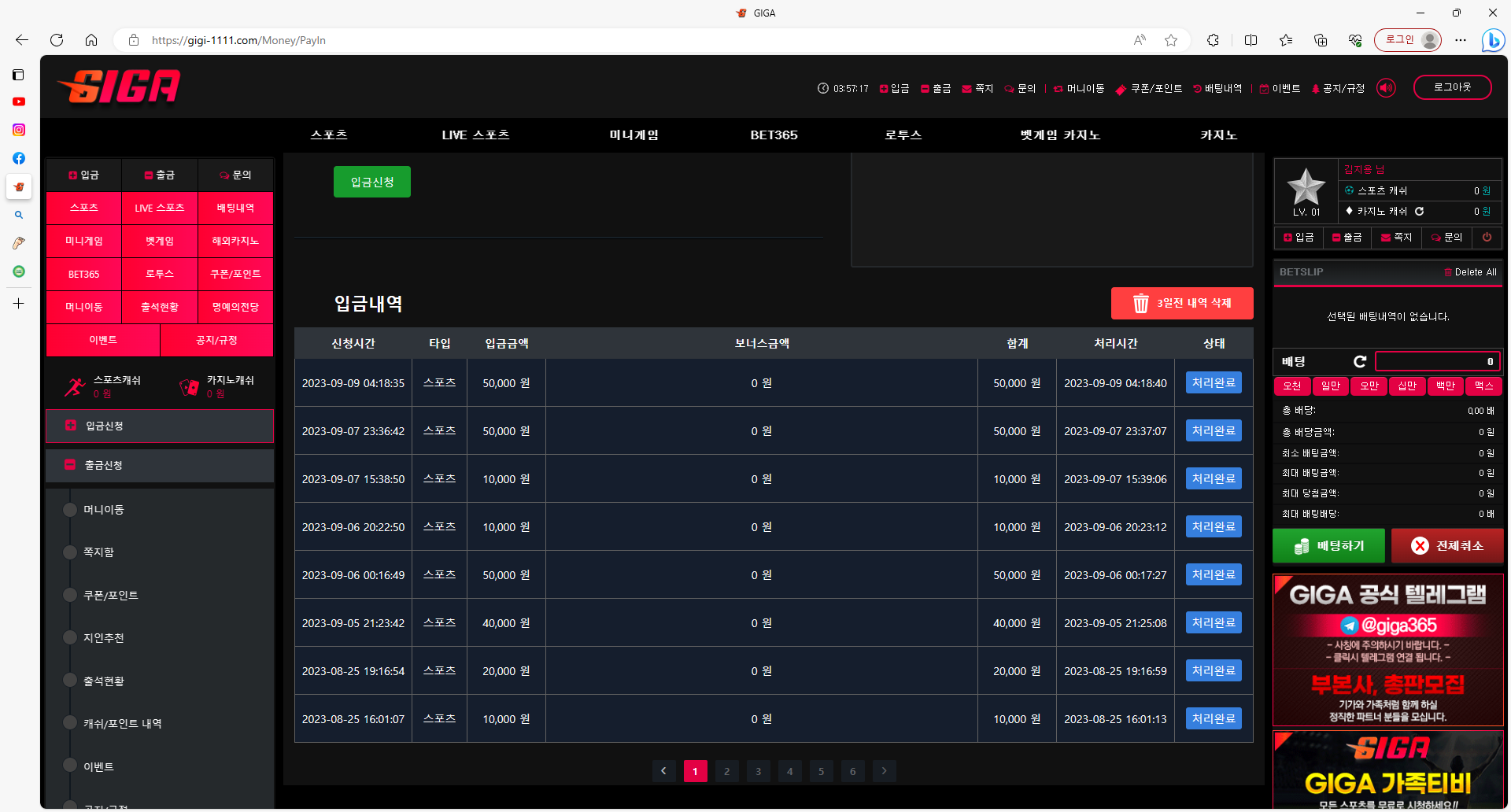This screenshot has width=1511, height=812.
Task: Click the power icon in user panel
Action: (x=1487, y=237)
